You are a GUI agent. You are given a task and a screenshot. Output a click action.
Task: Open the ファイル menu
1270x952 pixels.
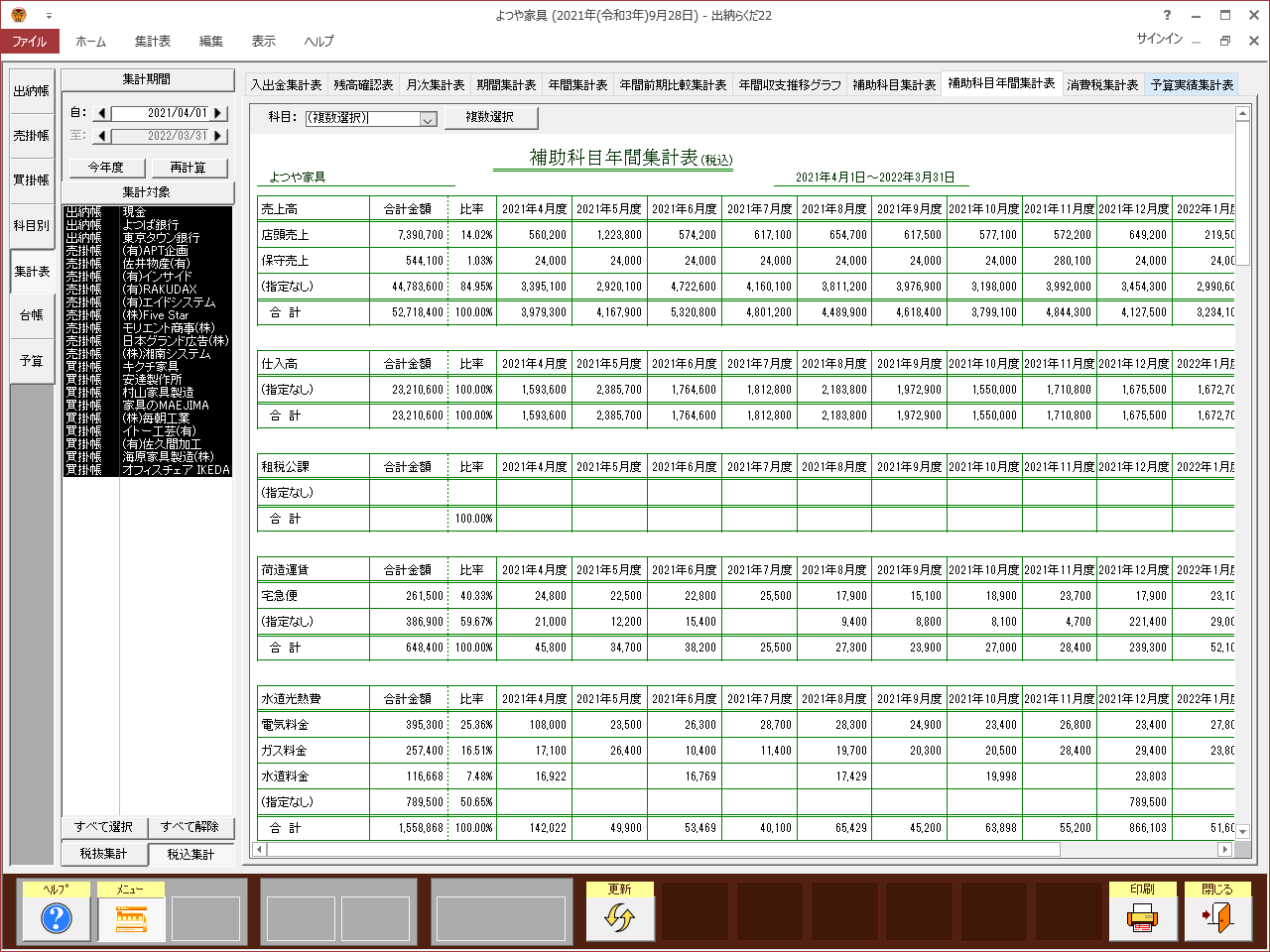pos(30,42)
